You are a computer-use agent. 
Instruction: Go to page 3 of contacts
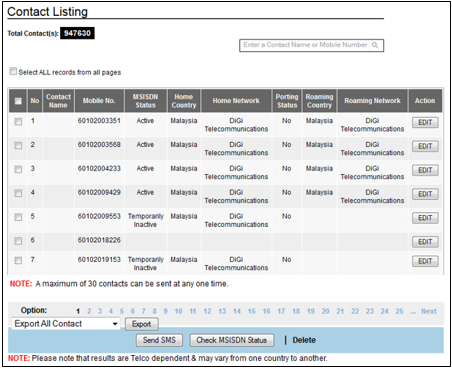tap(100, 311)
